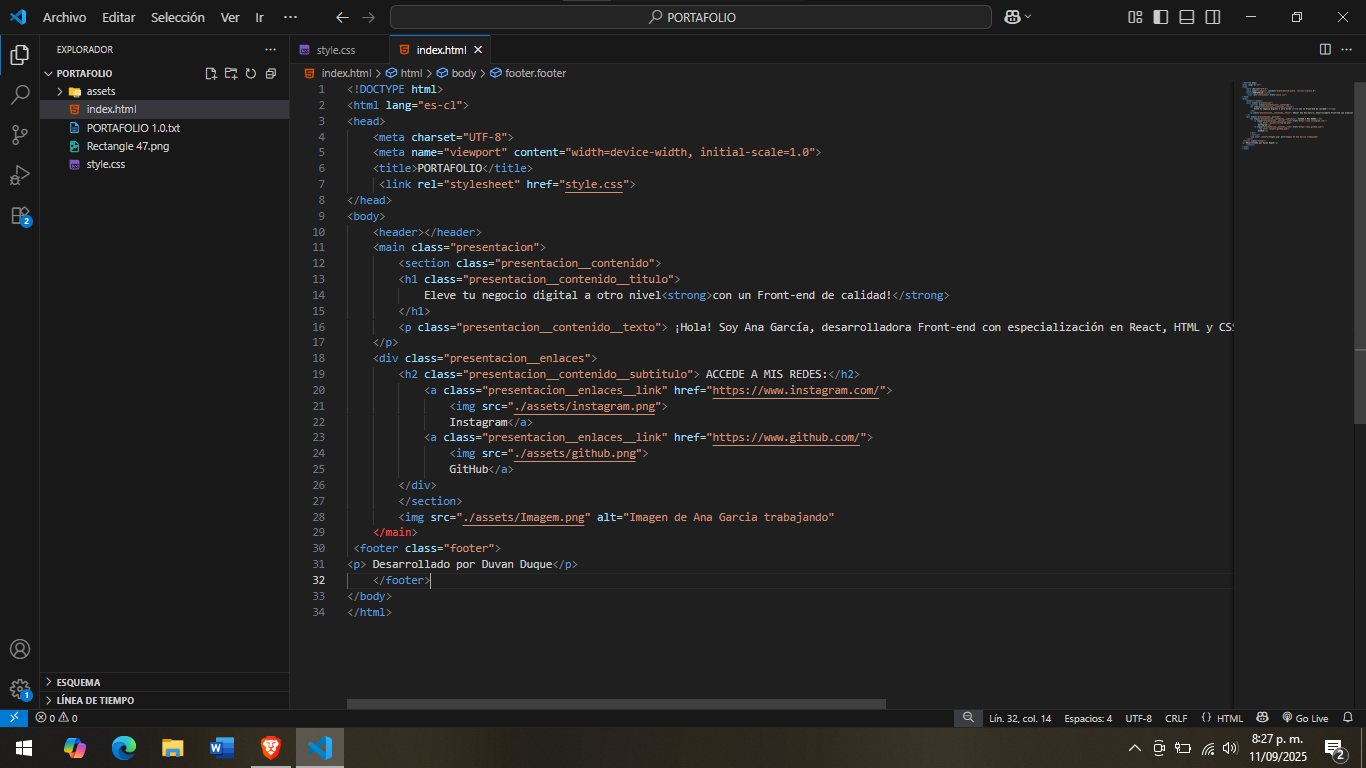Change indentation Espacios: 4
Screen dimensions: 1366x768
[1088, 718]
